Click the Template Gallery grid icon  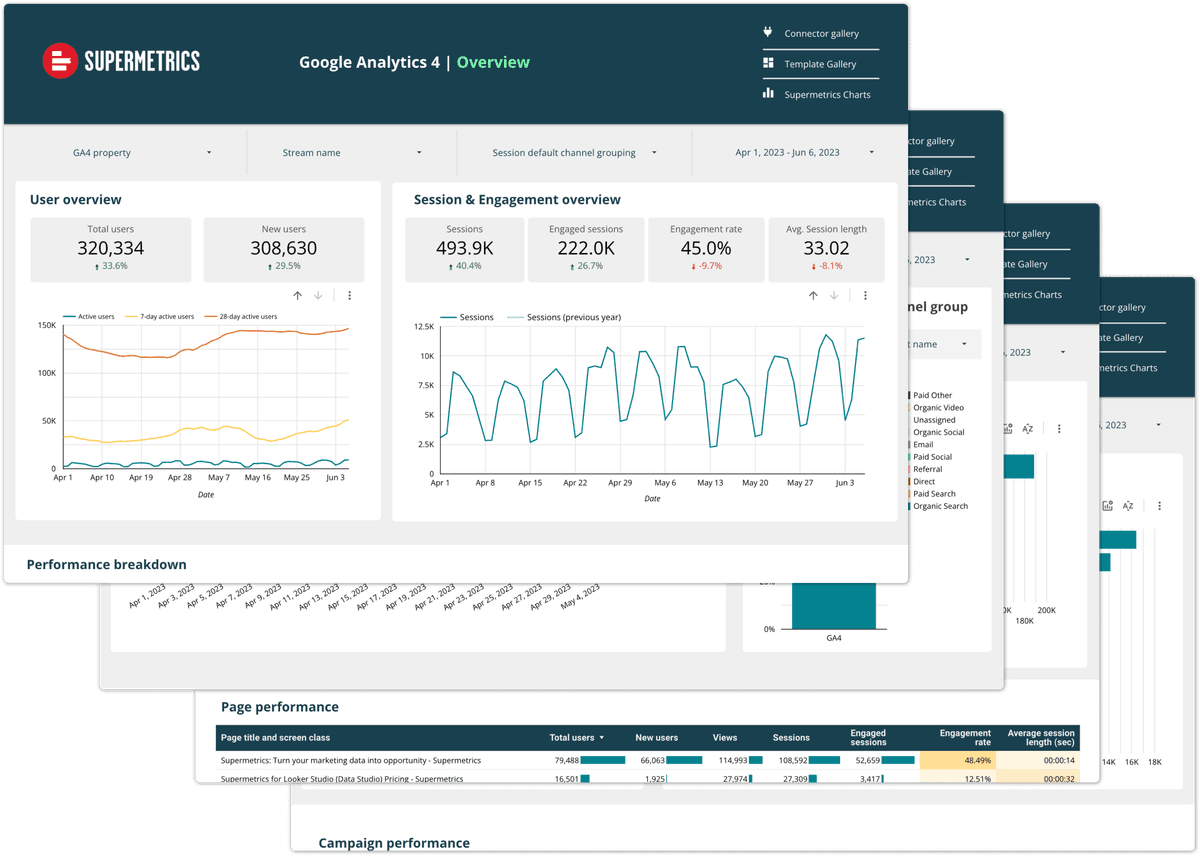pos(768,63)
